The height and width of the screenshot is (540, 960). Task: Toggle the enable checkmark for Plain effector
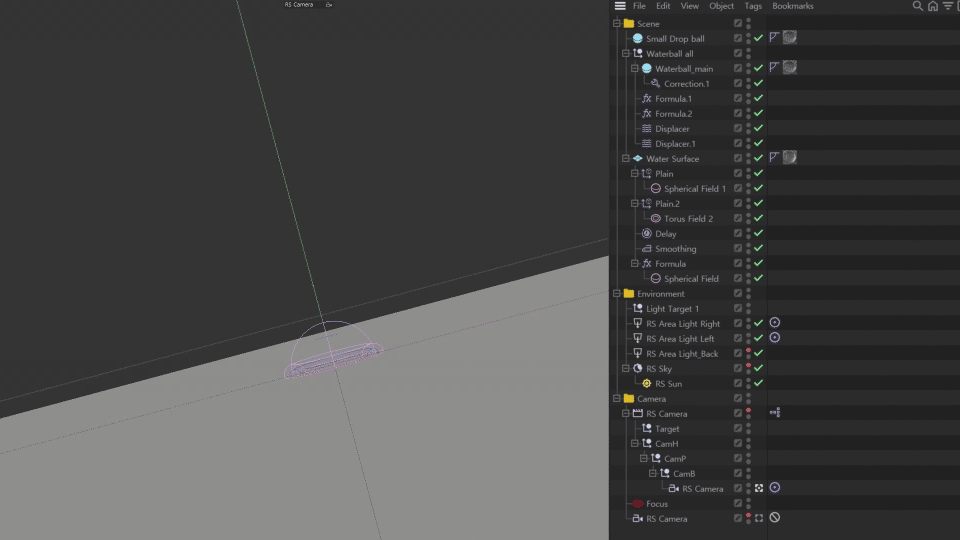click(x=759, y=173)
